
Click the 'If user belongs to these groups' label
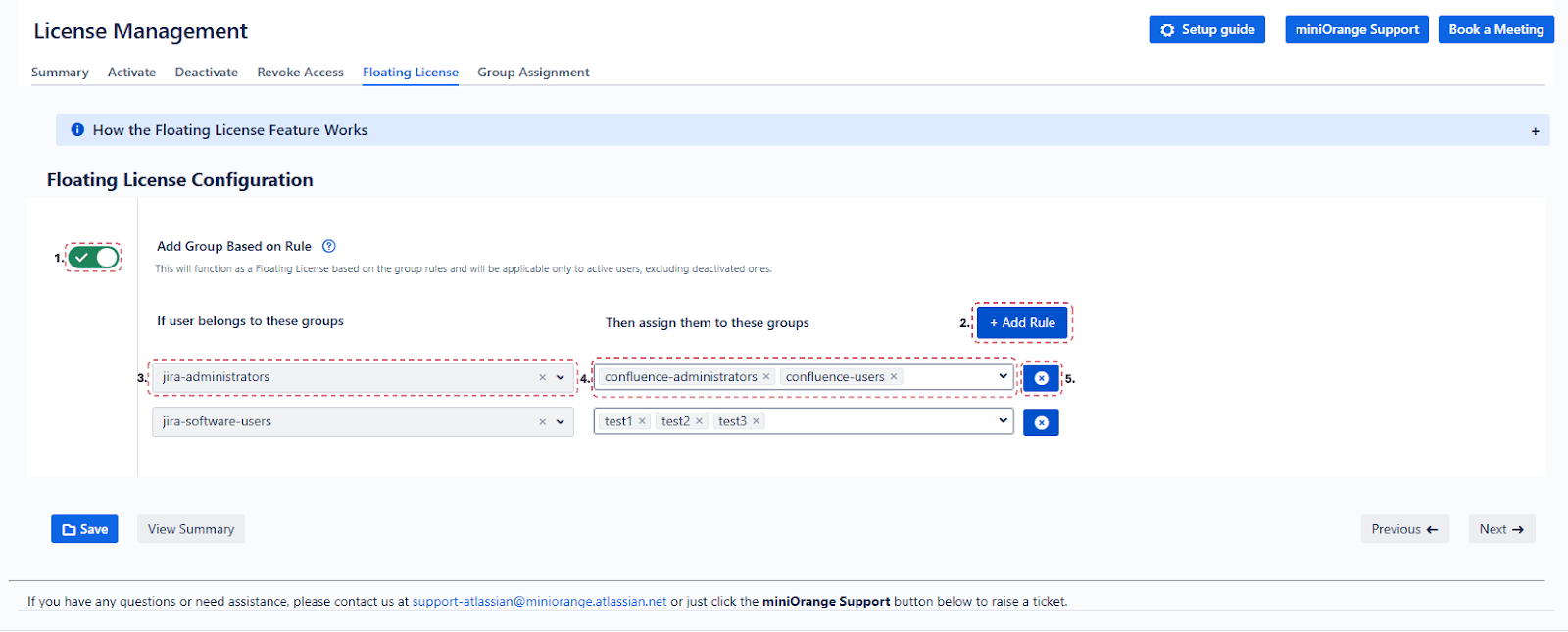[250, 321]
